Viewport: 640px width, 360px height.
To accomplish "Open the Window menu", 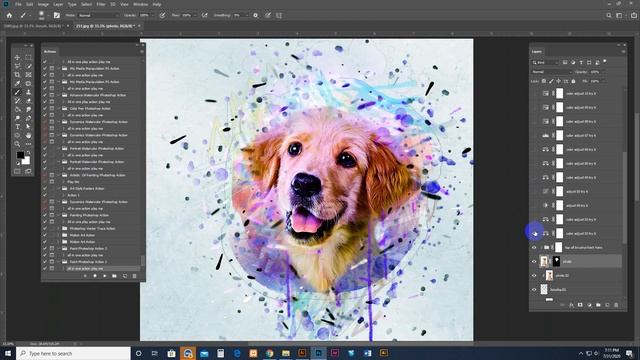I will (x=140, y=4).
